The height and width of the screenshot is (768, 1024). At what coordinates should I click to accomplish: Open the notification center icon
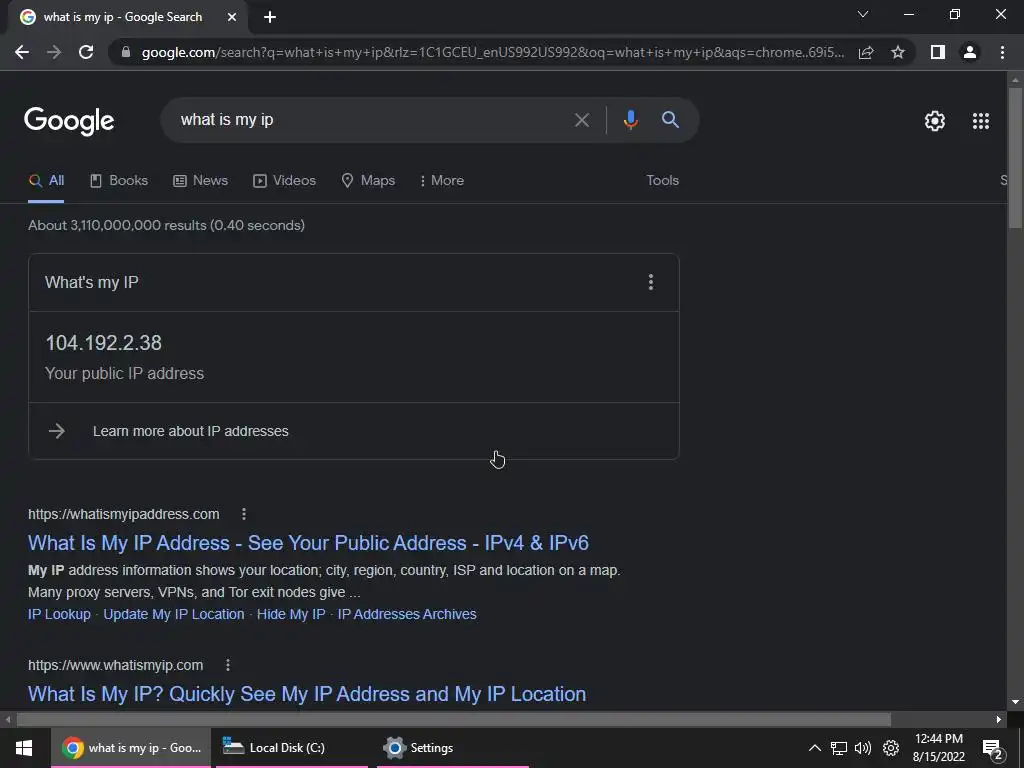click(992, 749)
